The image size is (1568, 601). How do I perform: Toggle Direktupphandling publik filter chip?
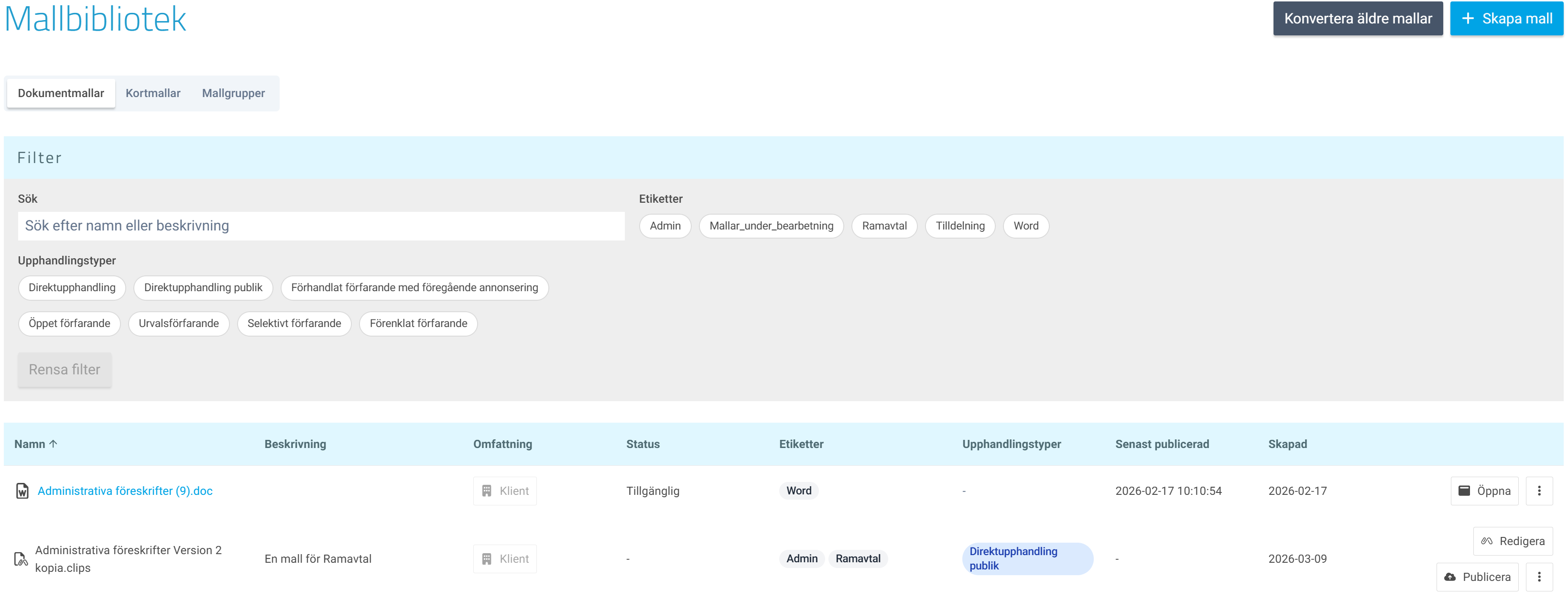tap(203, 287)
